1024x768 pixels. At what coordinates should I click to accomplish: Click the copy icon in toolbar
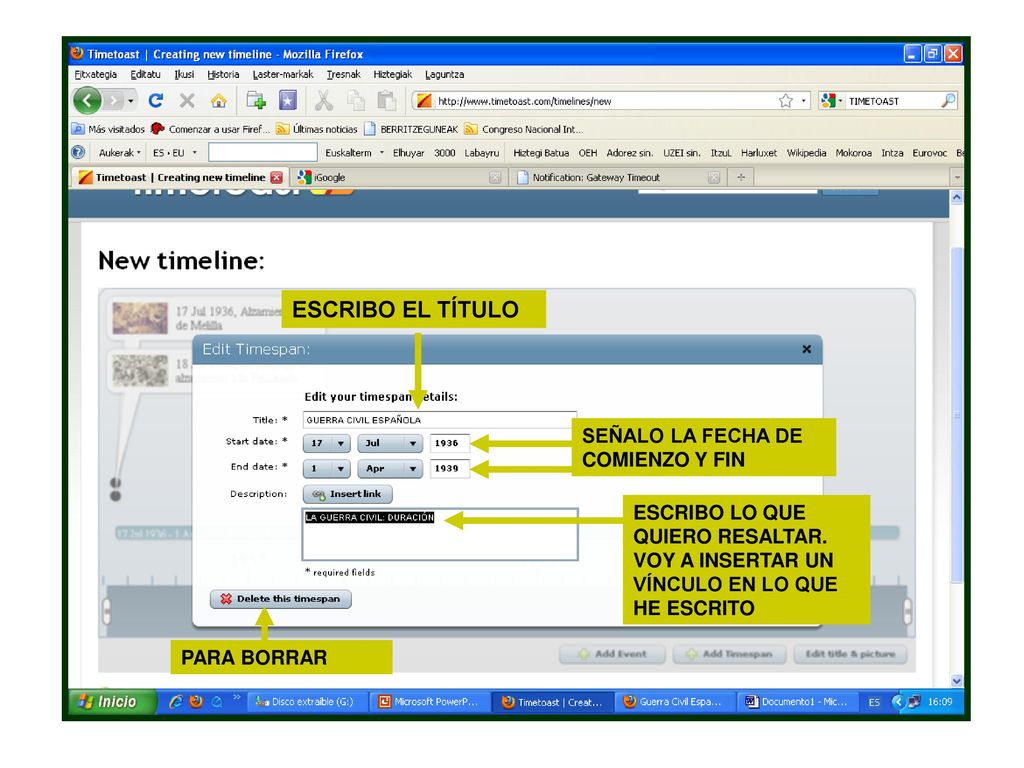point(356,101)
